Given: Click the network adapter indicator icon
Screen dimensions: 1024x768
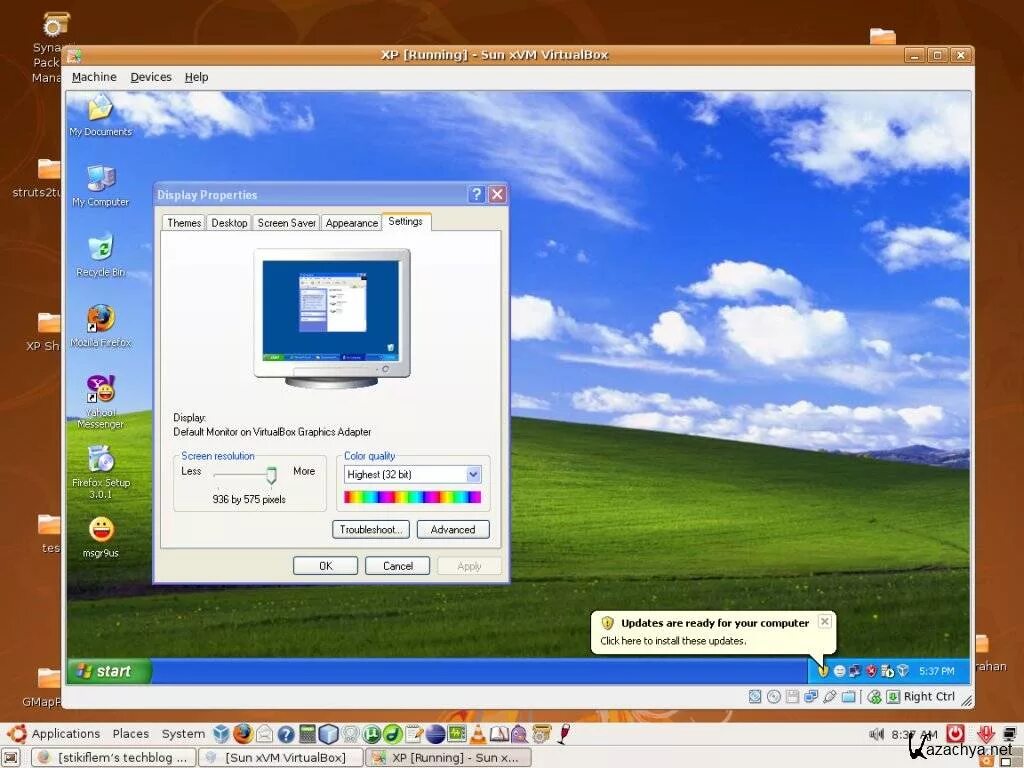Looking at the screenshot, I should point(811,697).
